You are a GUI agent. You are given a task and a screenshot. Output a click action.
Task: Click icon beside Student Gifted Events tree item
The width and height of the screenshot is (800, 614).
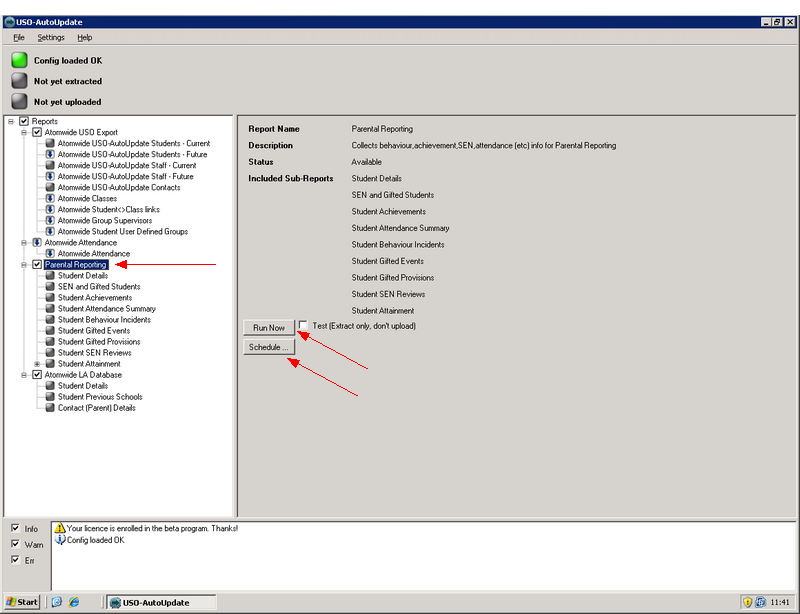[50, 331]
